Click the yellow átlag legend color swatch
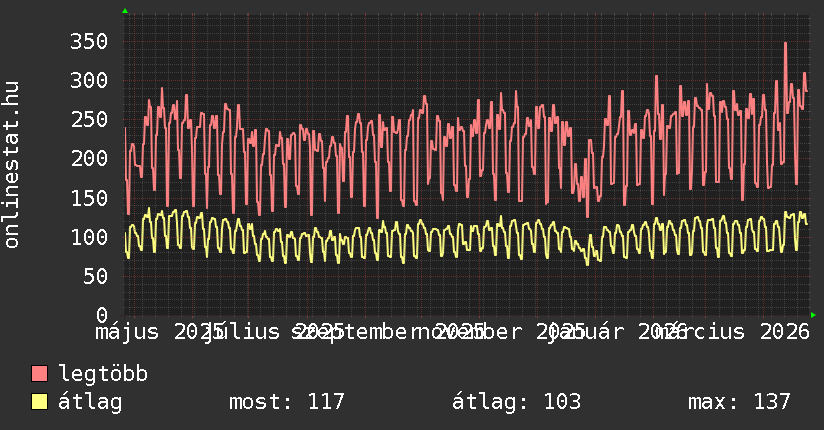The width and height of the screenshot is (824, 430). click(x=39, y=402)
